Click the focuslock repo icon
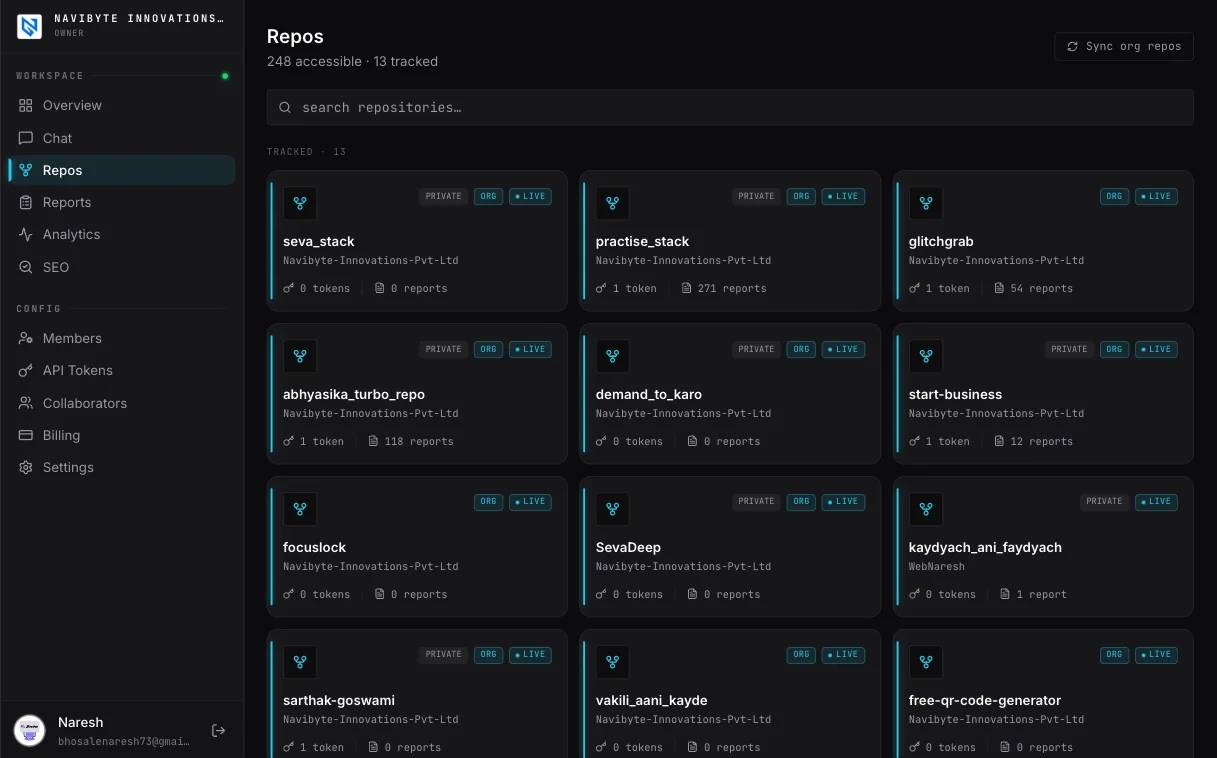Screen dimensions: 1217x758 [300, 509]
